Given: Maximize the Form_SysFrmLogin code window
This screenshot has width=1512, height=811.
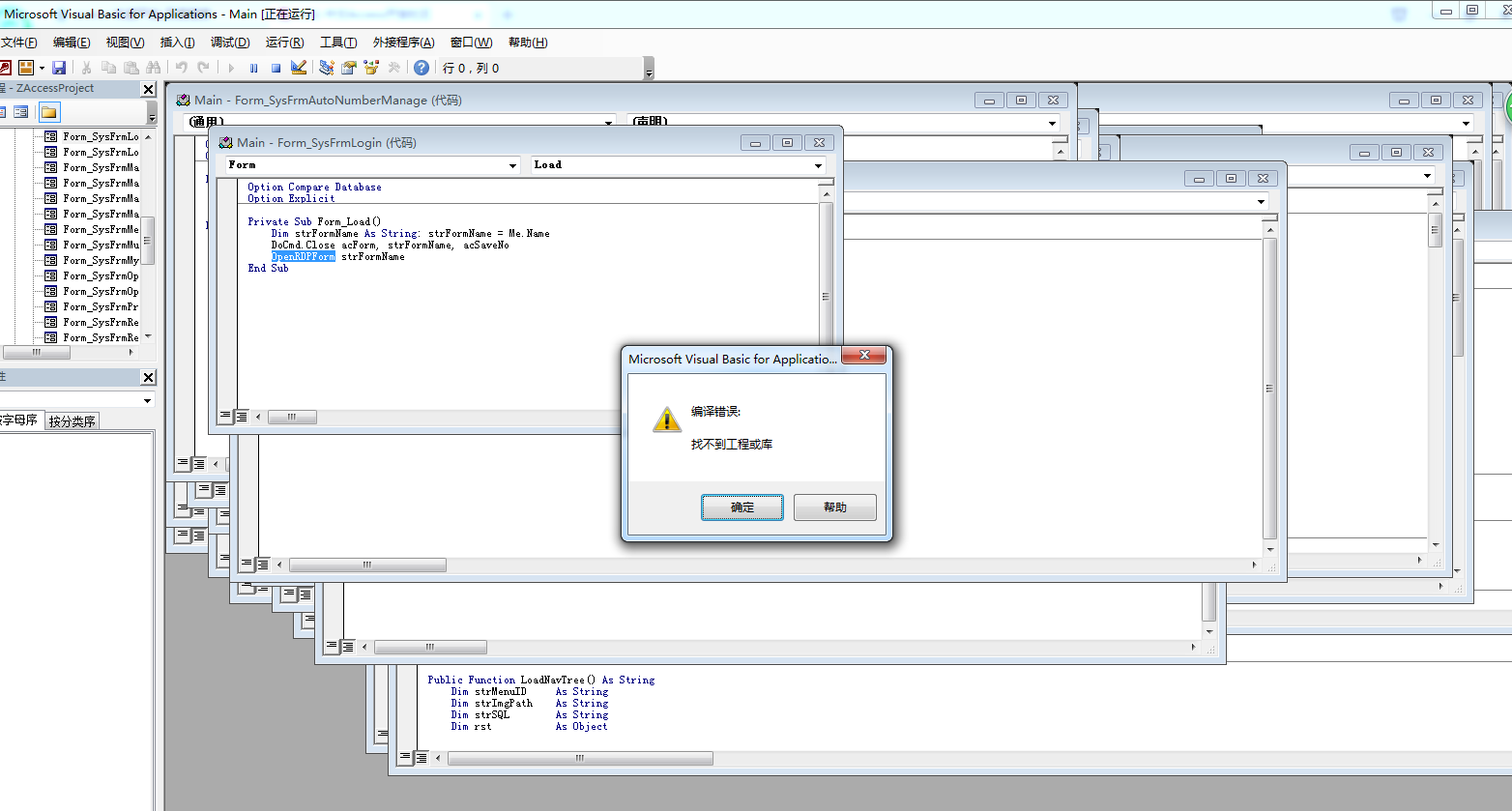Looking at the screenshot, I should click(787, 143).
